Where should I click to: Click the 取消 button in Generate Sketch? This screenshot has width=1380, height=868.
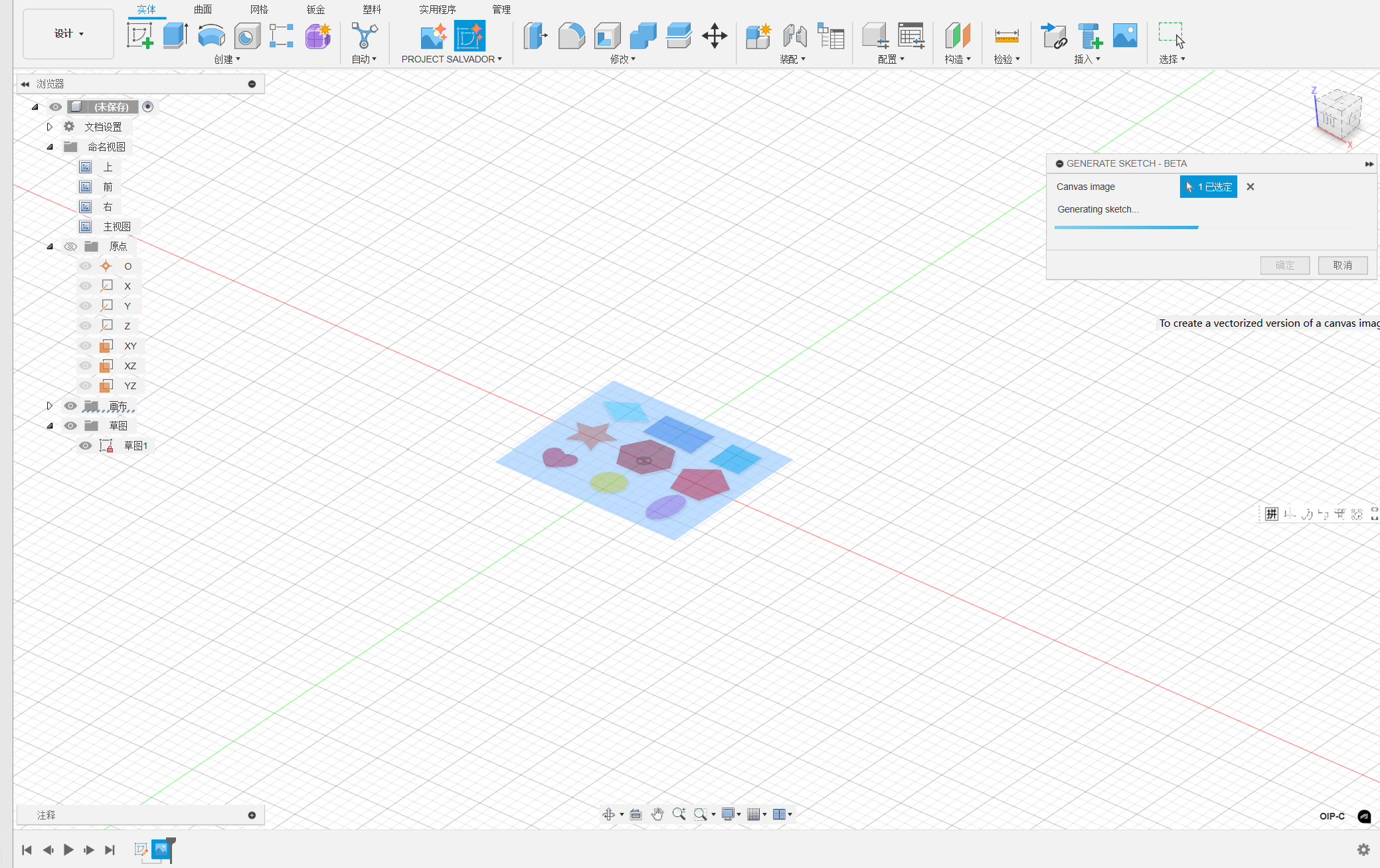[1343, 265]
